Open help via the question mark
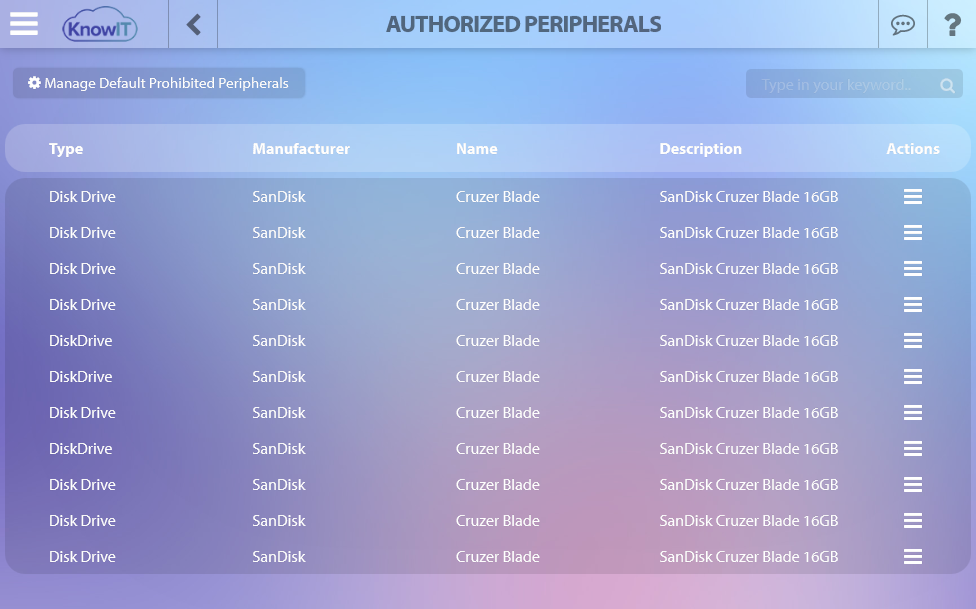 click(952, 25)
